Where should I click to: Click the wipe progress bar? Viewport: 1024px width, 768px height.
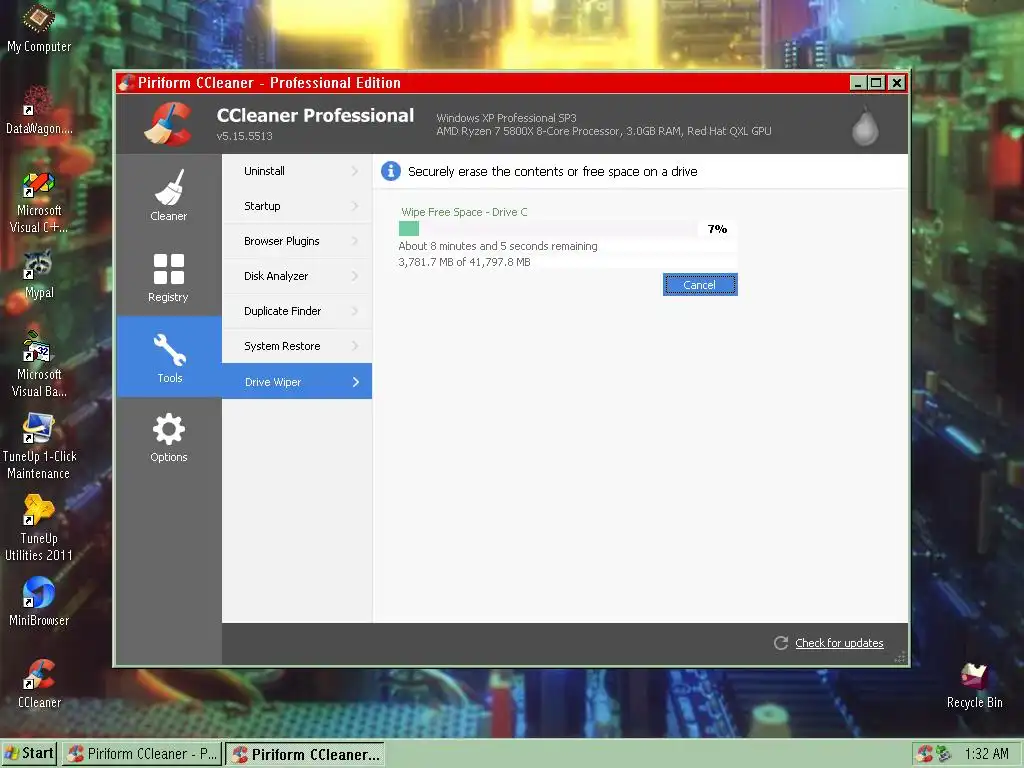click(547, 229)
